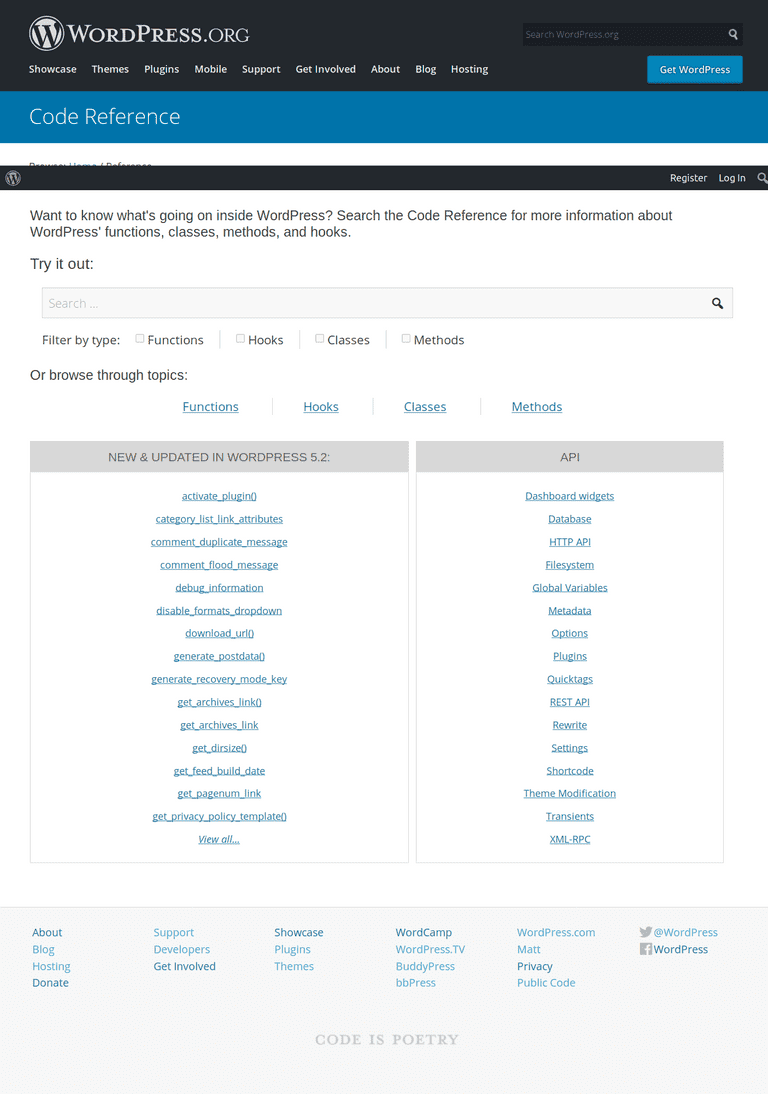Click Log In in the admin bar
The width and height of the screenshot is (768, 1094).
coord(732,178)
